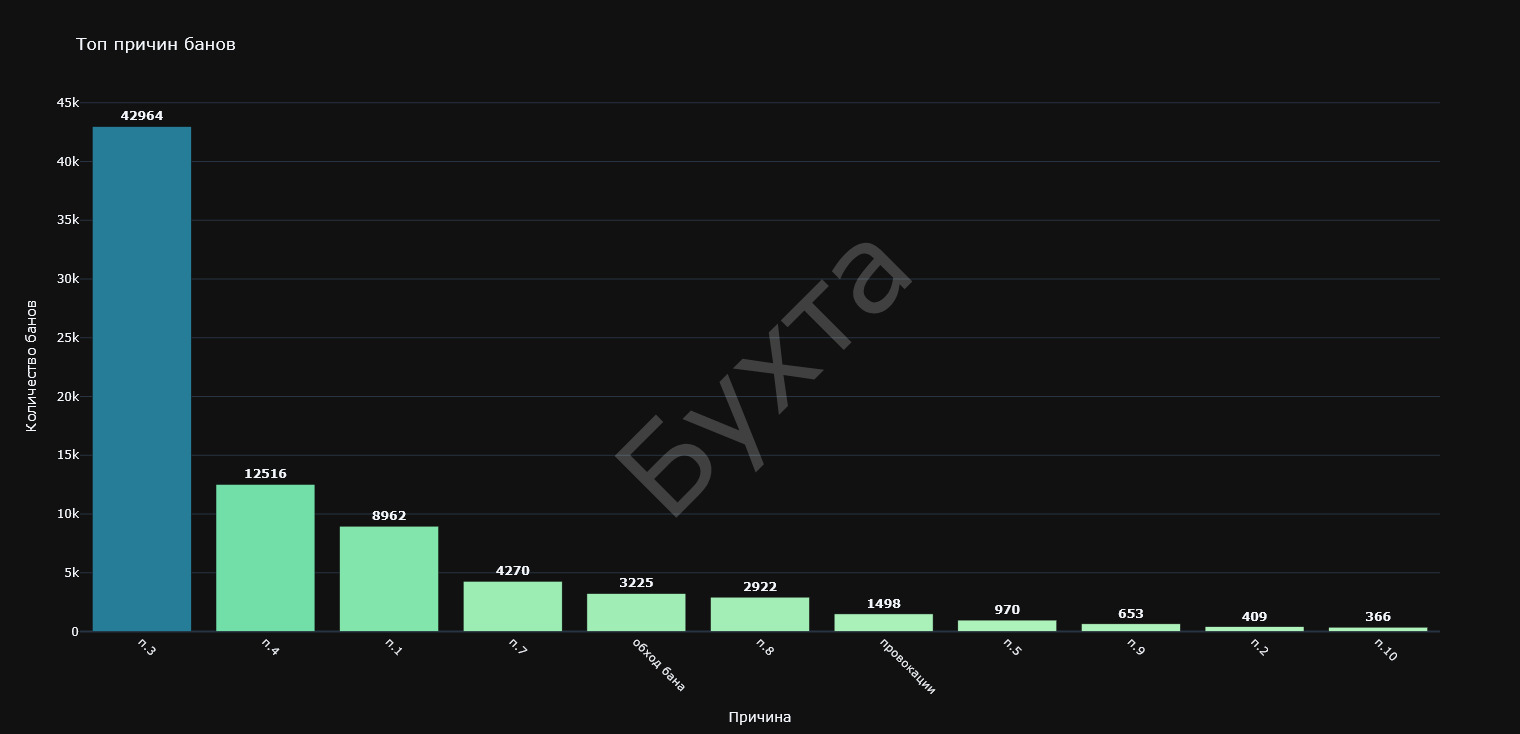Click the tallest bar for п.3
The image size is (1520, 734).
142,379
